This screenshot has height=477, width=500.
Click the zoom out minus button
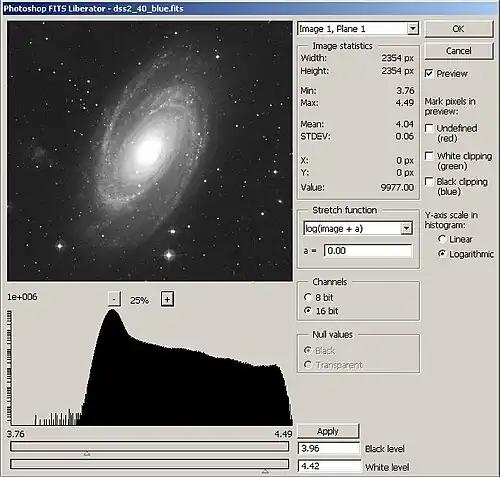coord(114,299)
